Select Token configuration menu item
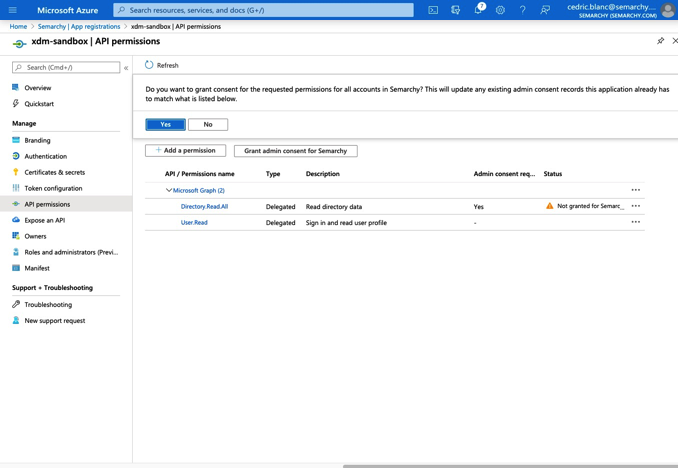This screenshot has width=678, height=468. 53,188
